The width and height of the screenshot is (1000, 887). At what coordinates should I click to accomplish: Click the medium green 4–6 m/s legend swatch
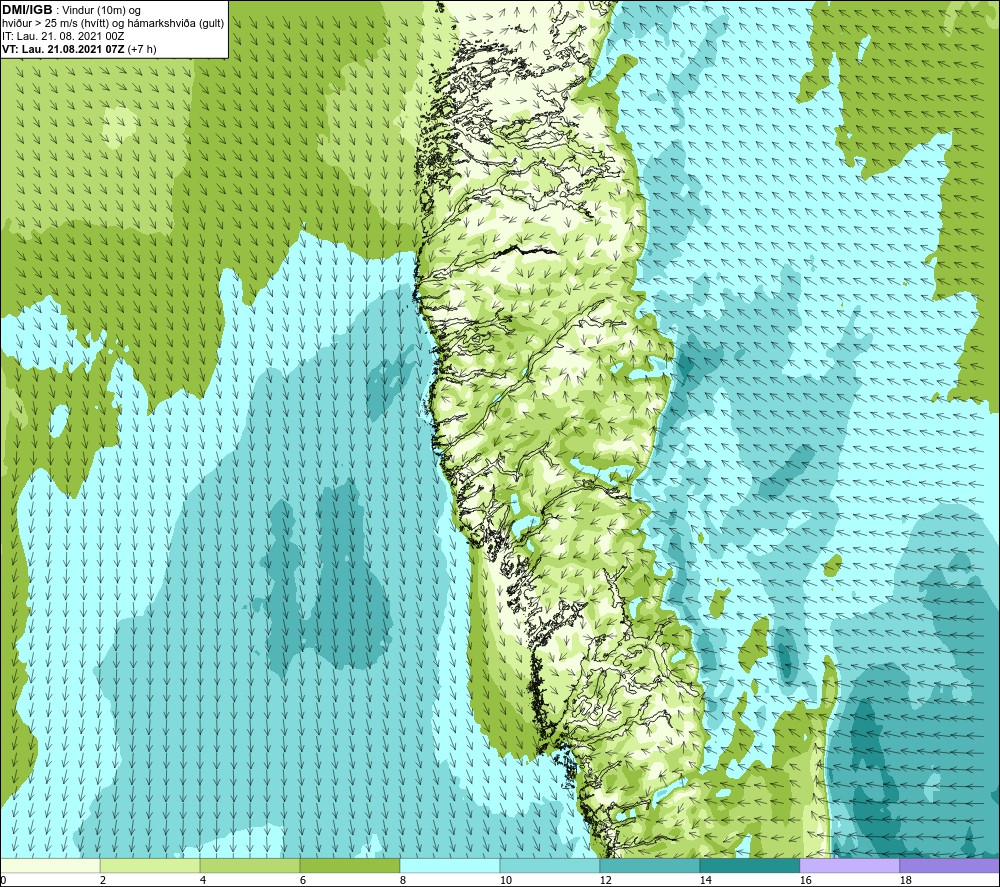click(x=250, y=866)
